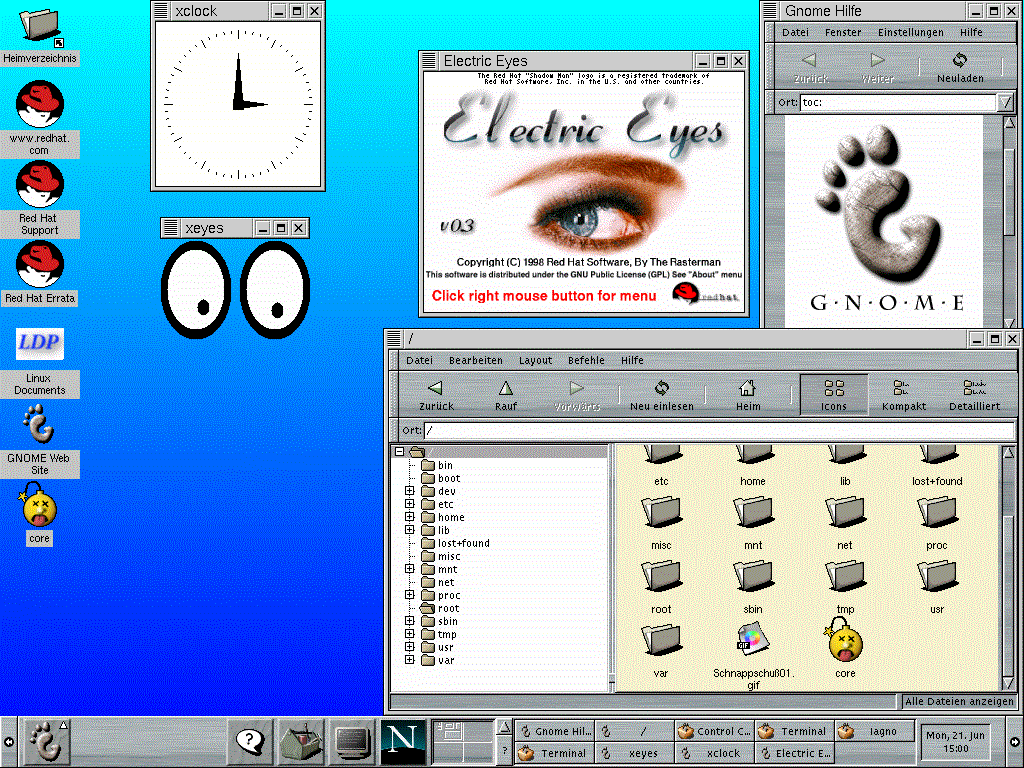Switch to Kompakt view mode
1024x768 pixels.
point(903,394)
